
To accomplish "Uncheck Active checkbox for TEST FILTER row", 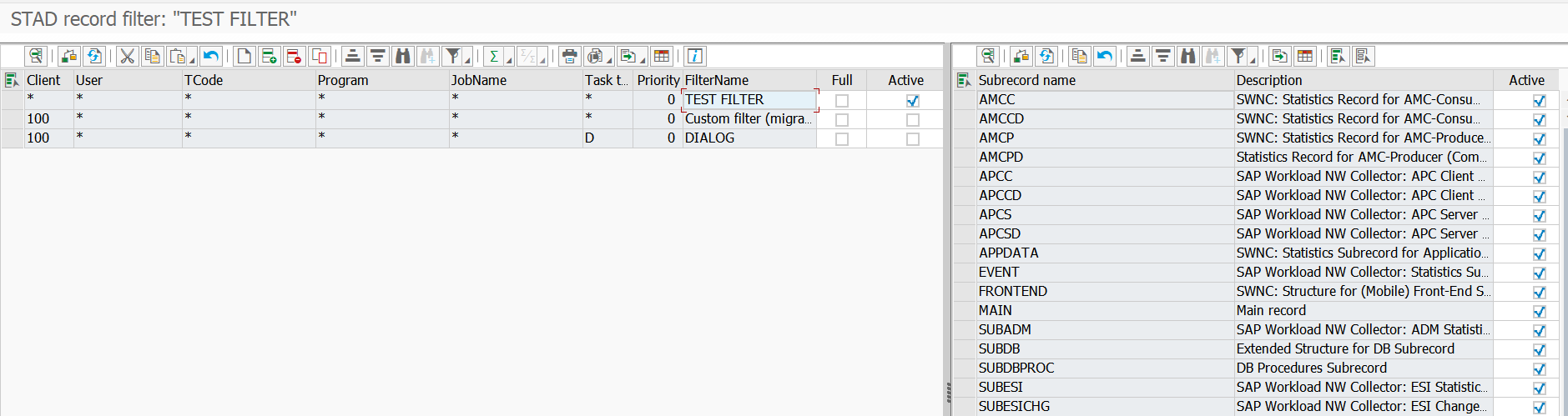I will click(x=912, y=100).
